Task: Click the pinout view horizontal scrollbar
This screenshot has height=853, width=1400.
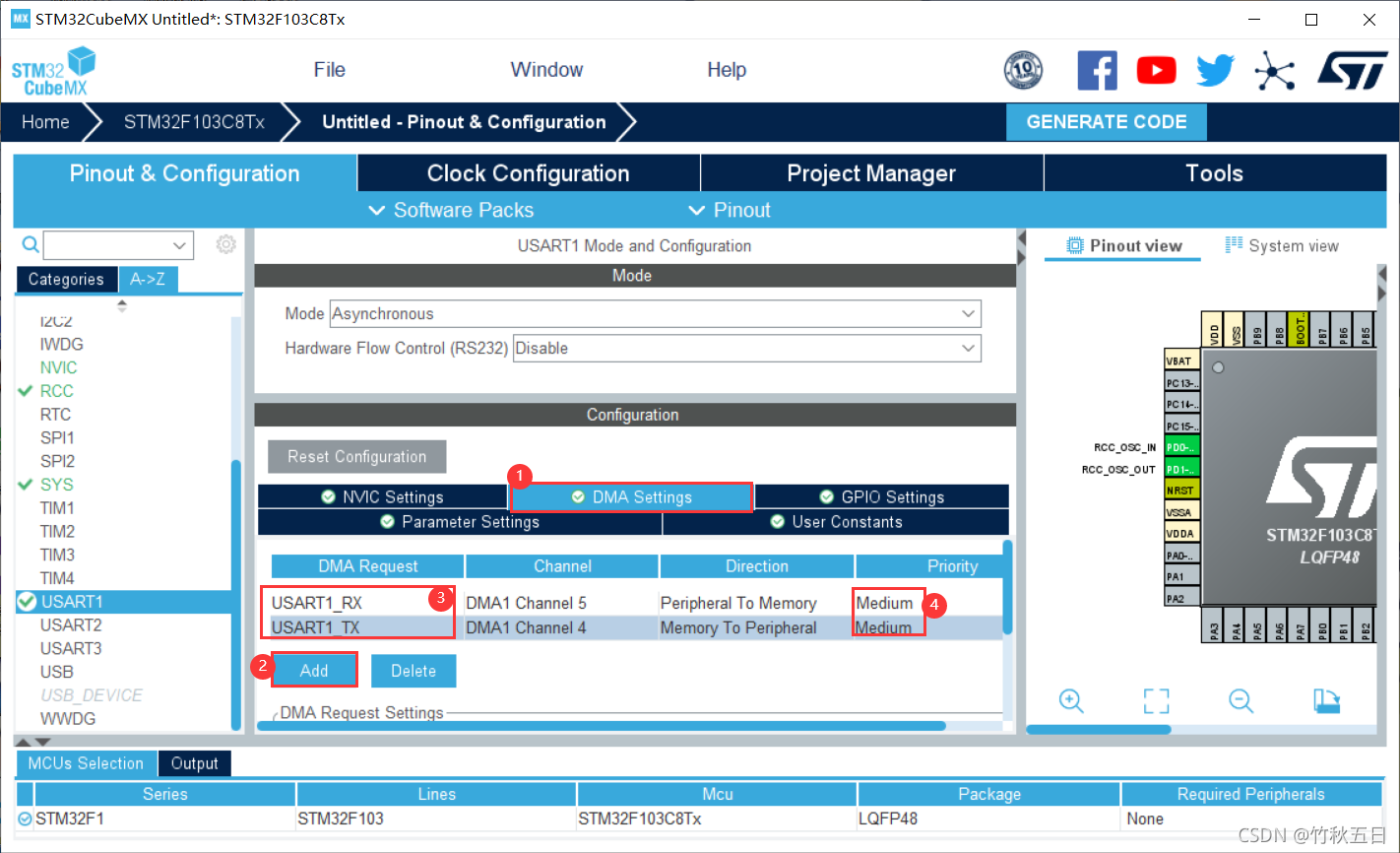Action: coord(1099,730)
